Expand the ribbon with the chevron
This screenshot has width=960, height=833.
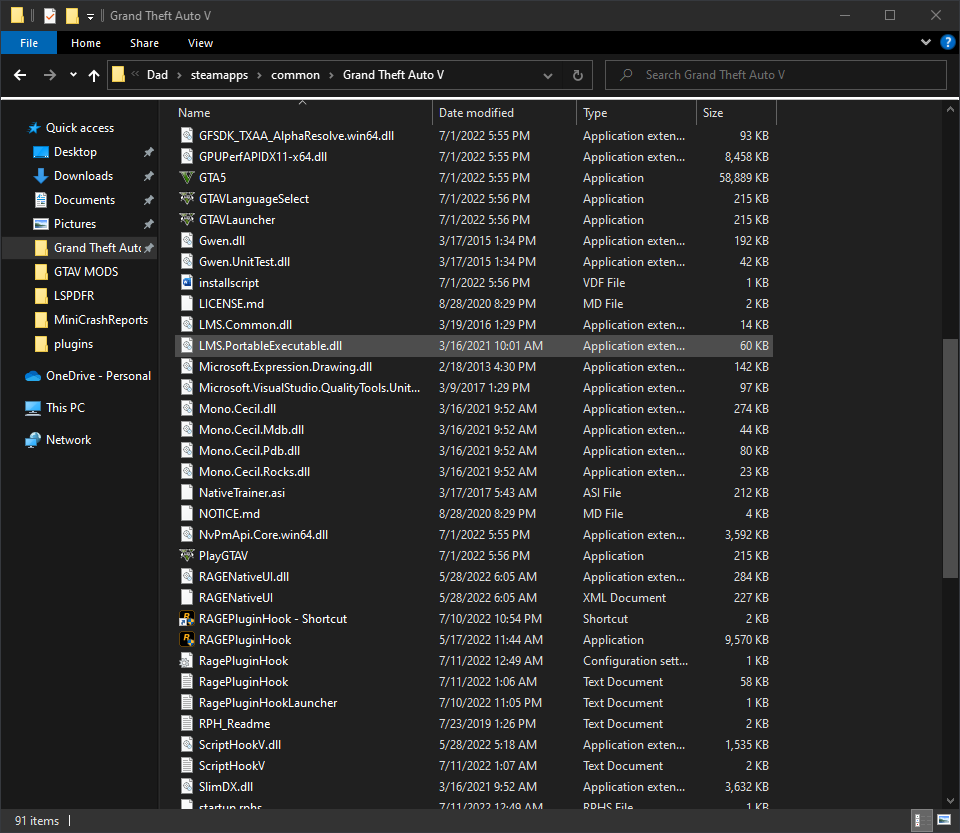pos(926,42)
